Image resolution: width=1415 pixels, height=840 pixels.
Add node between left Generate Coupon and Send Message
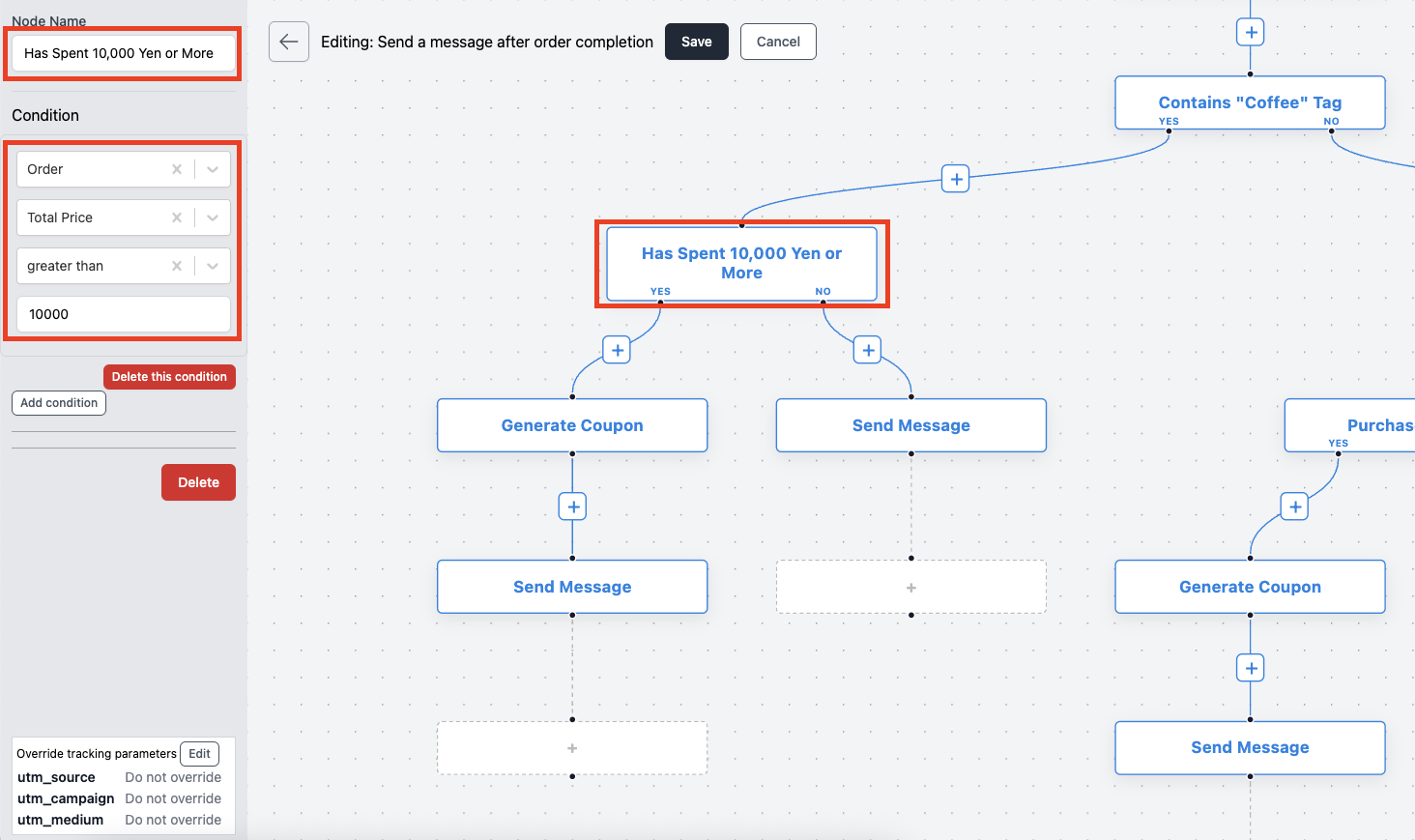pyautogui.click(x=573, y=507)
